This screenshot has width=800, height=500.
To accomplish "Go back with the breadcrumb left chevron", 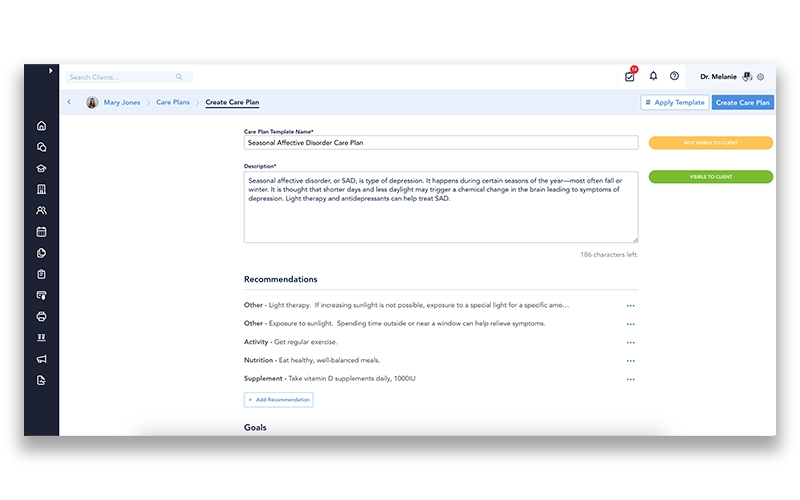I will [69, 102].
